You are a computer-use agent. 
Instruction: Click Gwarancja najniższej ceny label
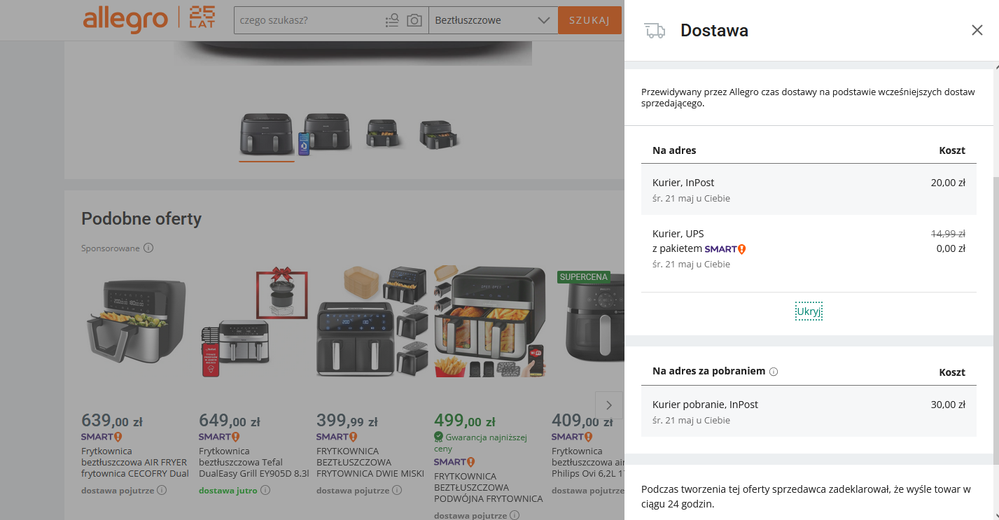480,442
